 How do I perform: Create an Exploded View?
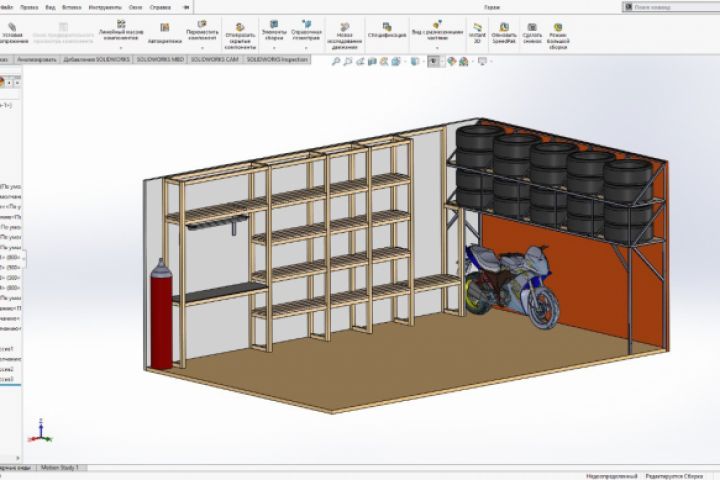click(x=437, y=30)
